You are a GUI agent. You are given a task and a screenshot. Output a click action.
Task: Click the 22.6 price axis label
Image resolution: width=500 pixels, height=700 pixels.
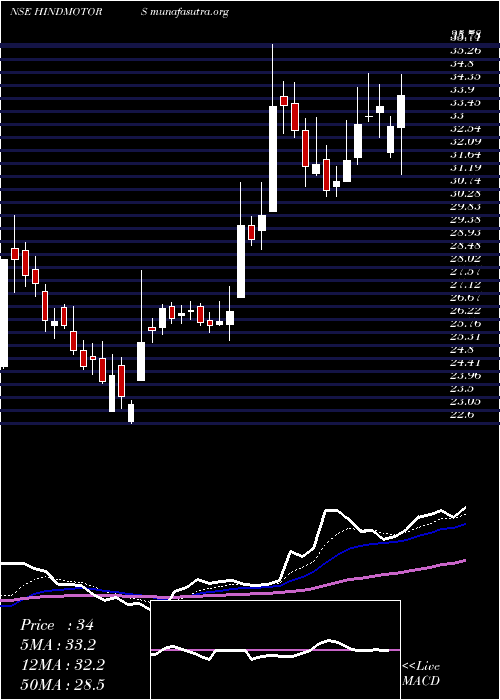coord(462,415)
